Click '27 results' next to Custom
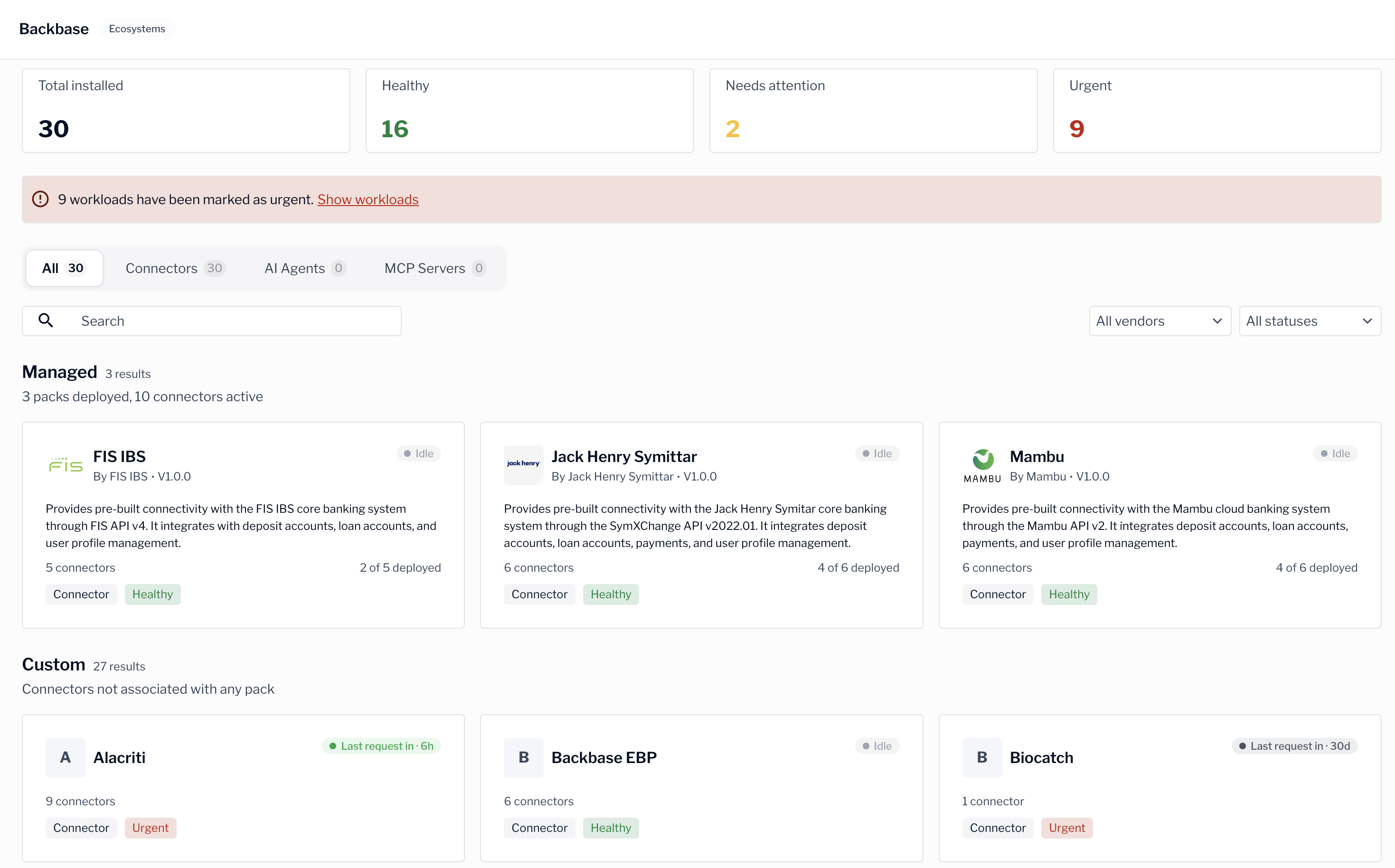The width and height of the screenshot is (1395, 868). [119, 666]
